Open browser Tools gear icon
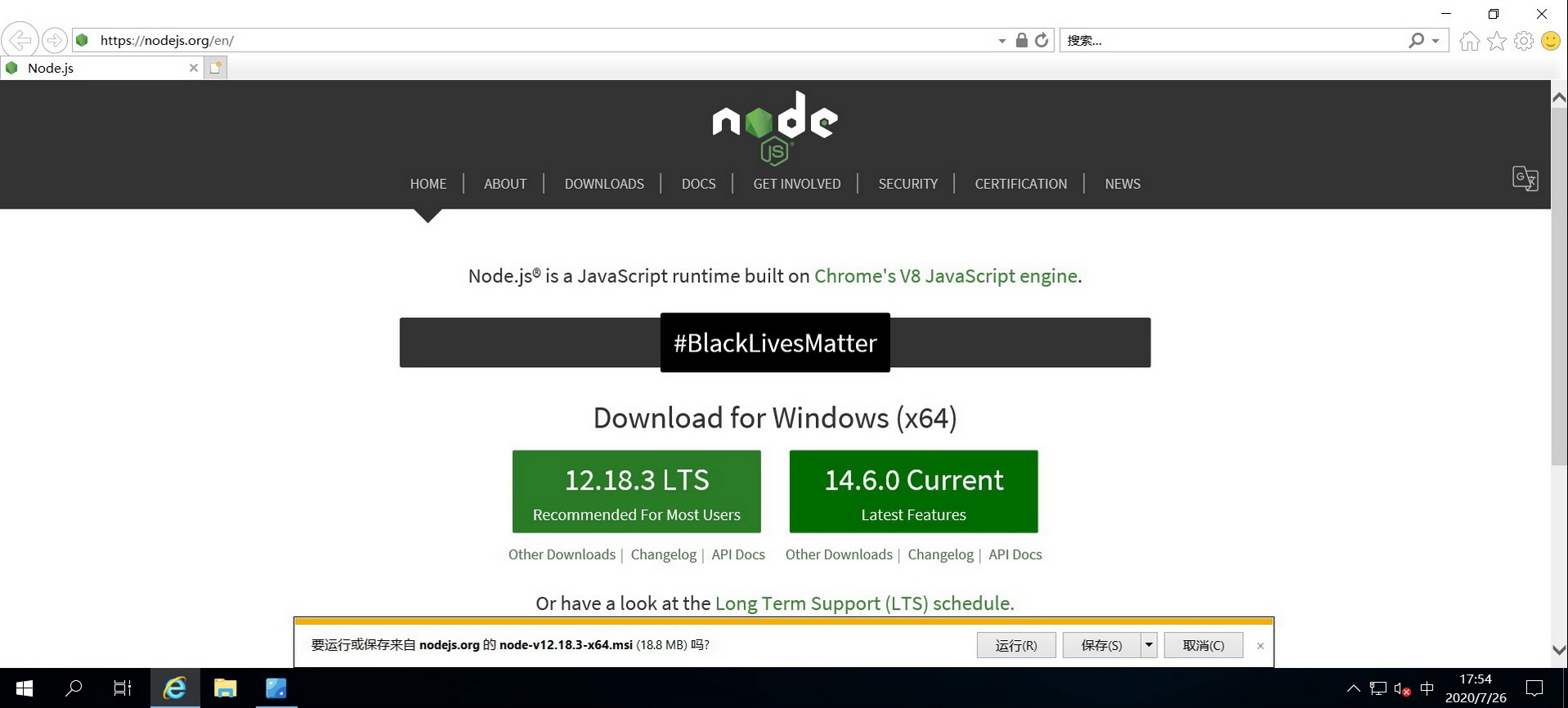 pyautogui.click(x=1524, y=41)
